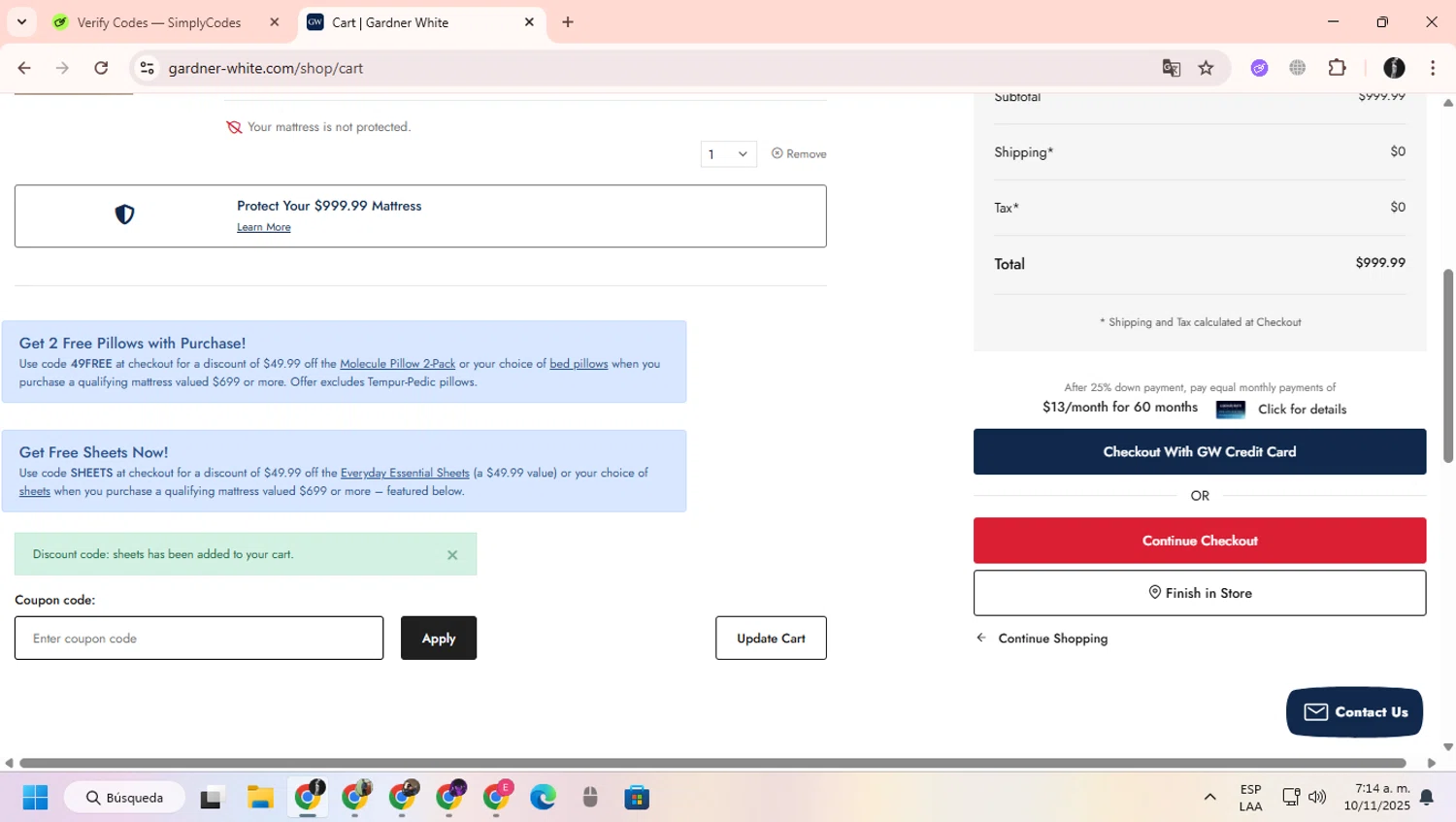1456x822 pixels.
Task: Follow the sheets link
Action: [x=35, y=491]
